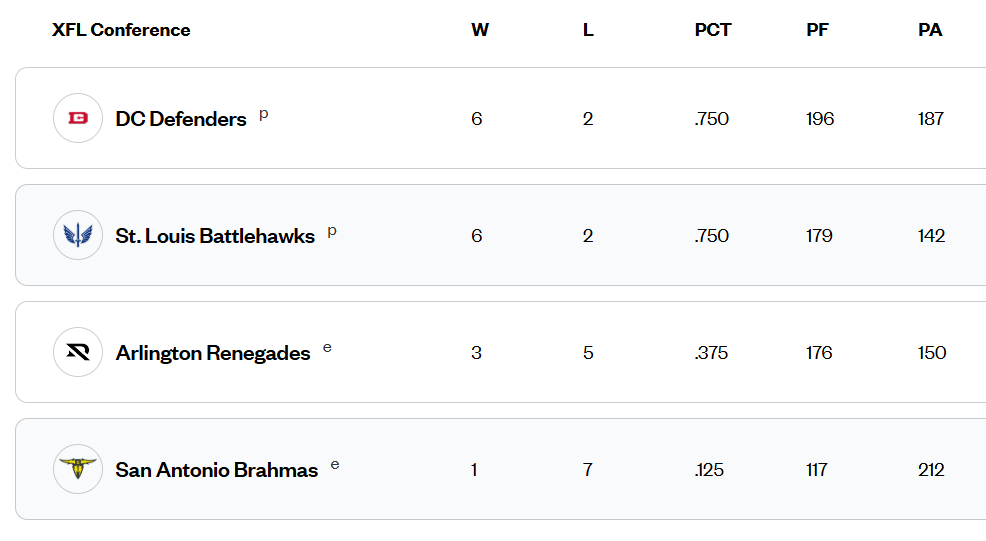
Task: Click the Brahmas eliminated 'e' marker
Action: (335, 465)
